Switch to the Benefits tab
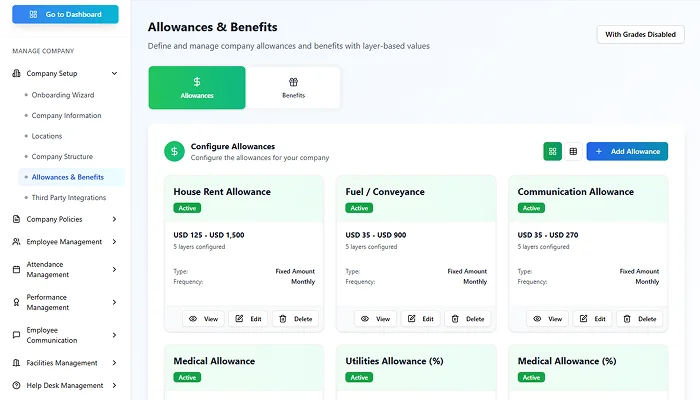700x400 pixels. pyautogui.click(x=293, y=88)
